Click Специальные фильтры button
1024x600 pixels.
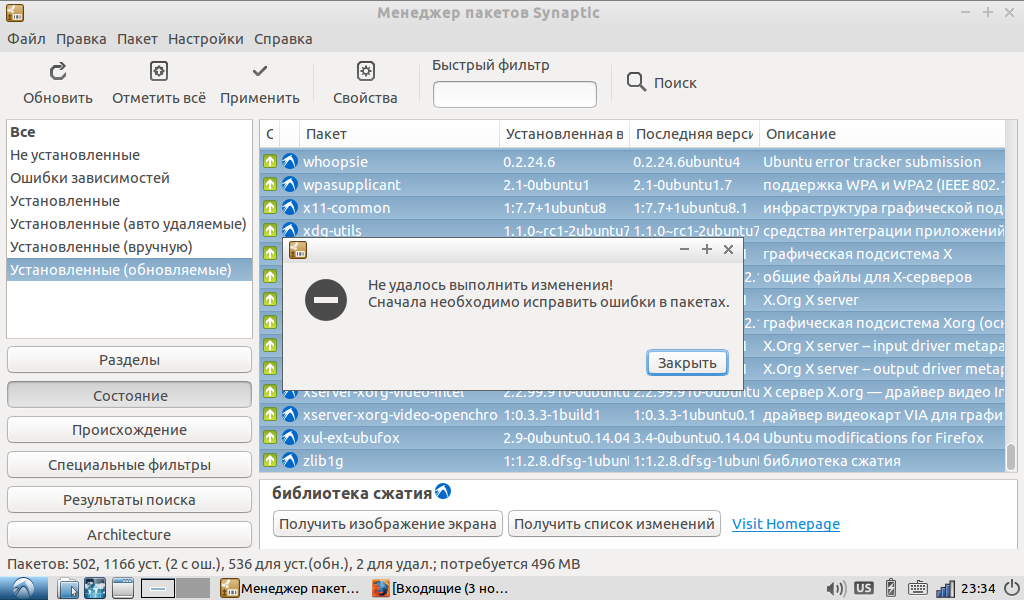(x=129, y=465)
